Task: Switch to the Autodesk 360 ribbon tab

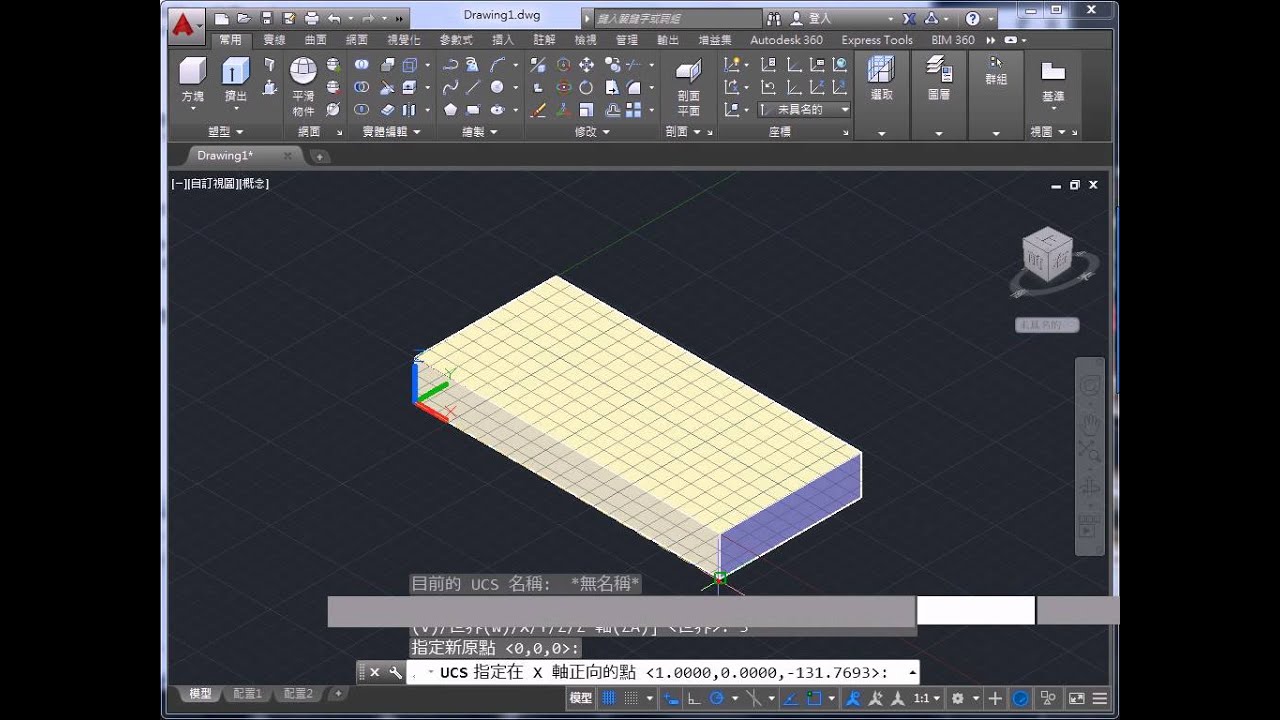Action: [x=787, y=40]
